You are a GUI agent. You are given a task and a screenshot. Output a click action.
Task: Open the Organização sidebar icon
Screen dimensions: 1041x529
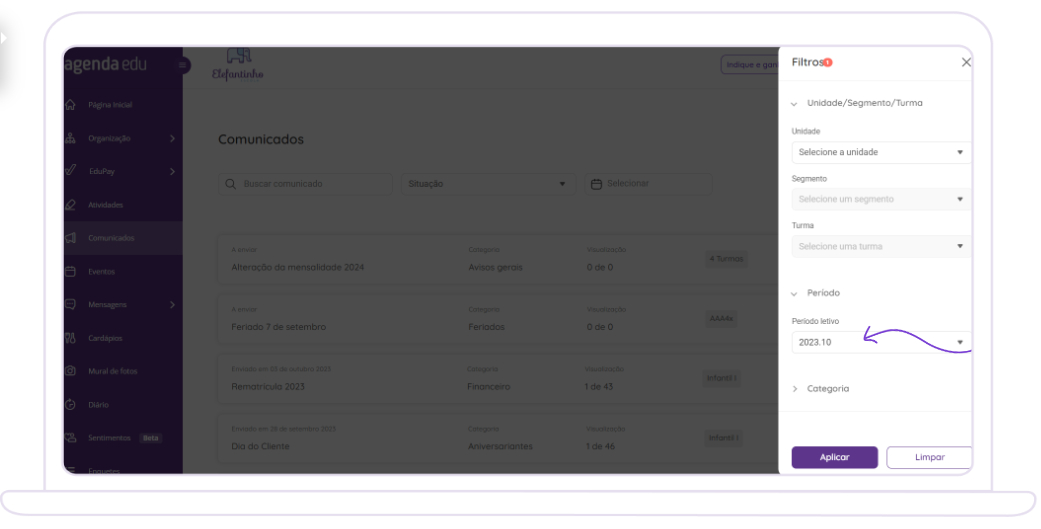pos(70,138)
